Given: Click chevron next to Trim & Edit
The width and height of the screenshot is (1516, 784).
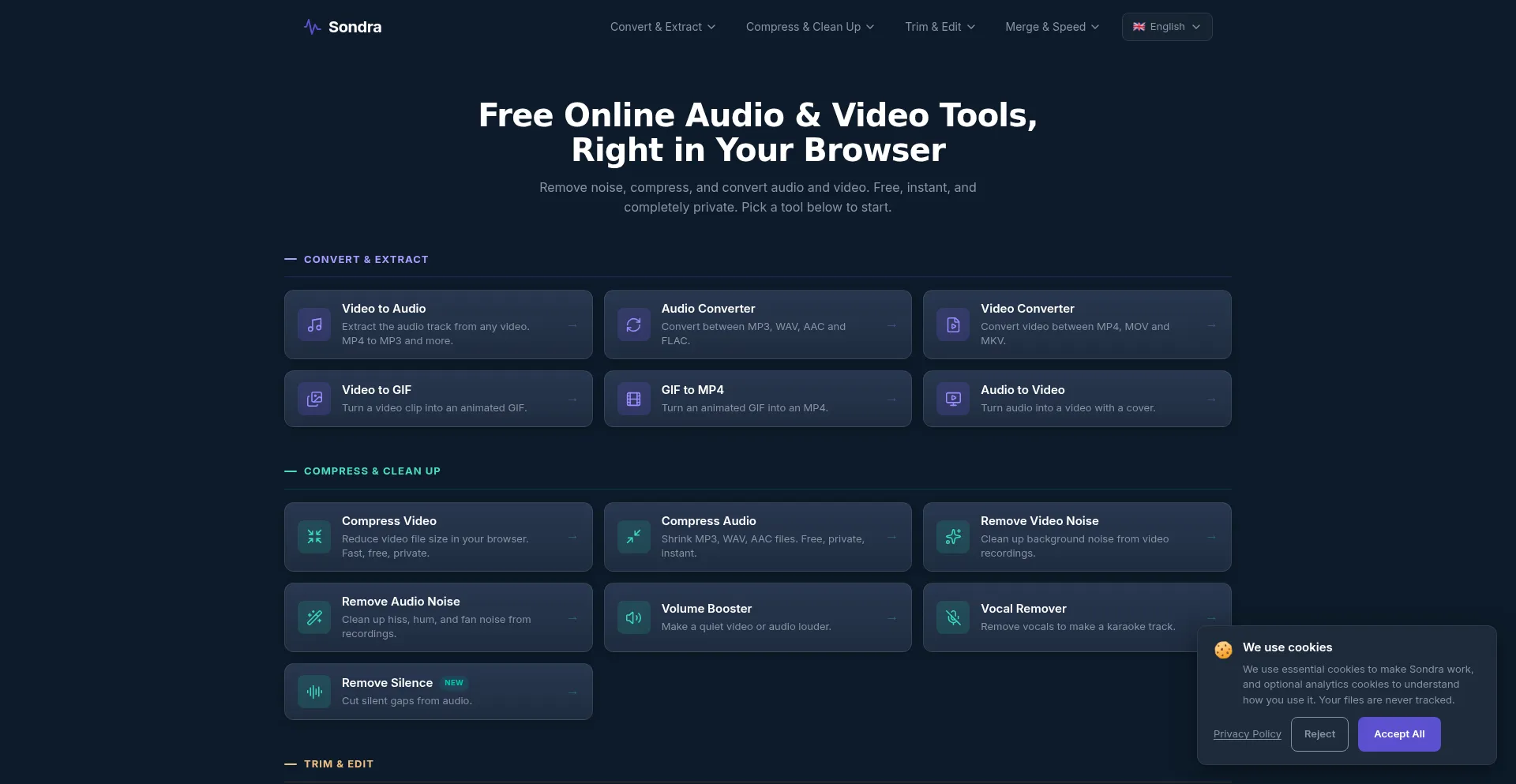Looking at the screenshot, I should (x=971, y=27).
